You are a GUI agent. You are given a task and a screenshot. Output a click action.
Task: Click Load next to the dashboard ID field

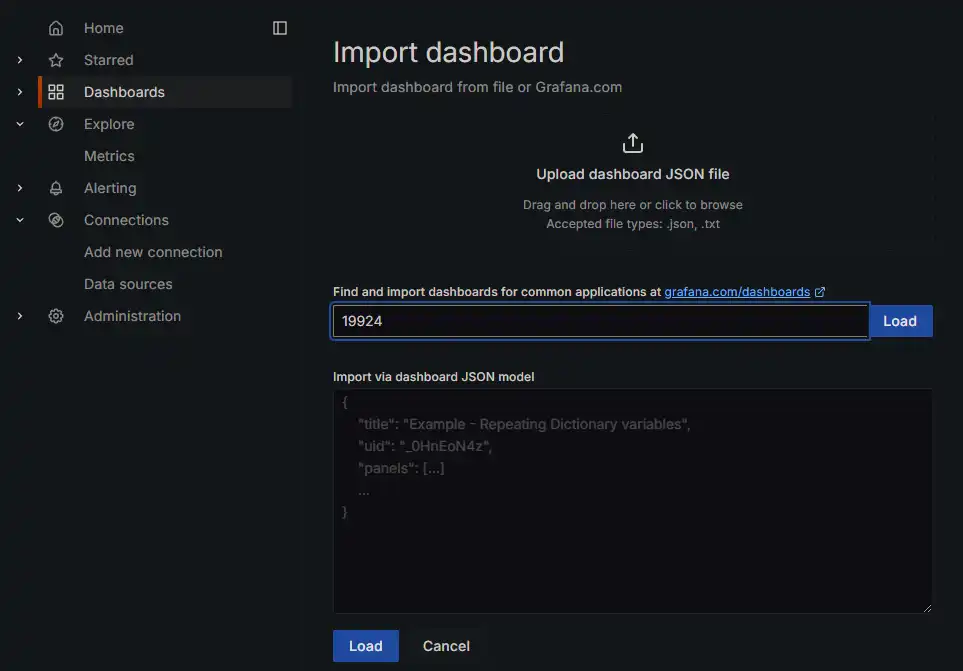click(900, 320)
